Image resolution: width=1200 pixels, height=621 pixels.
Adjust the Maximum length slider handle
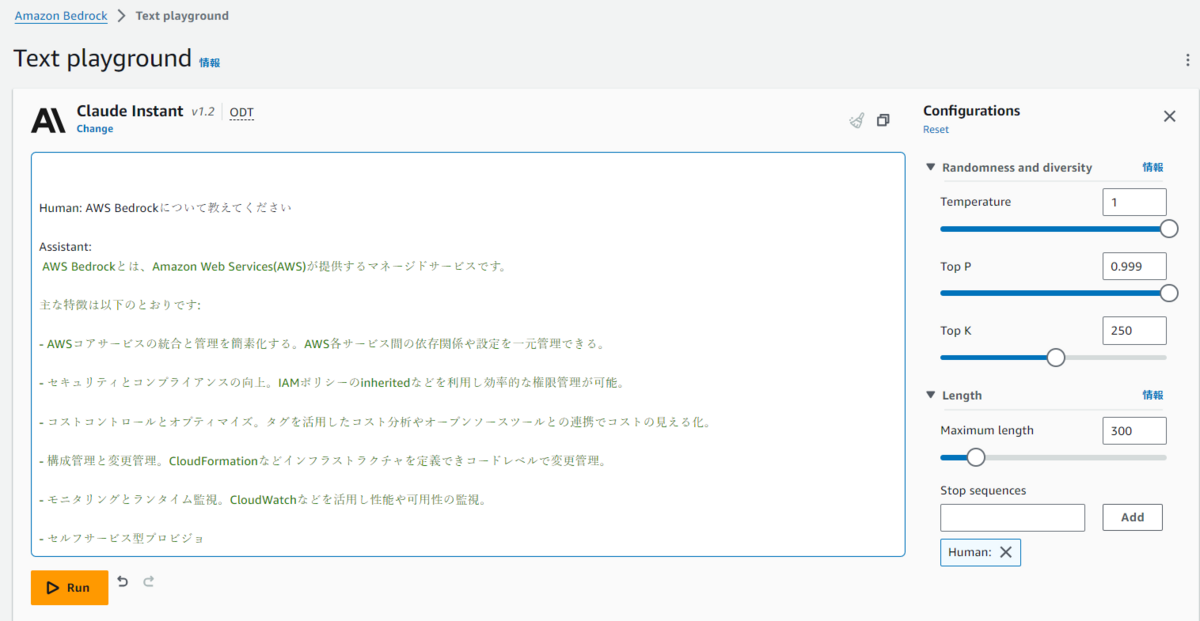[x=976, y=457]
